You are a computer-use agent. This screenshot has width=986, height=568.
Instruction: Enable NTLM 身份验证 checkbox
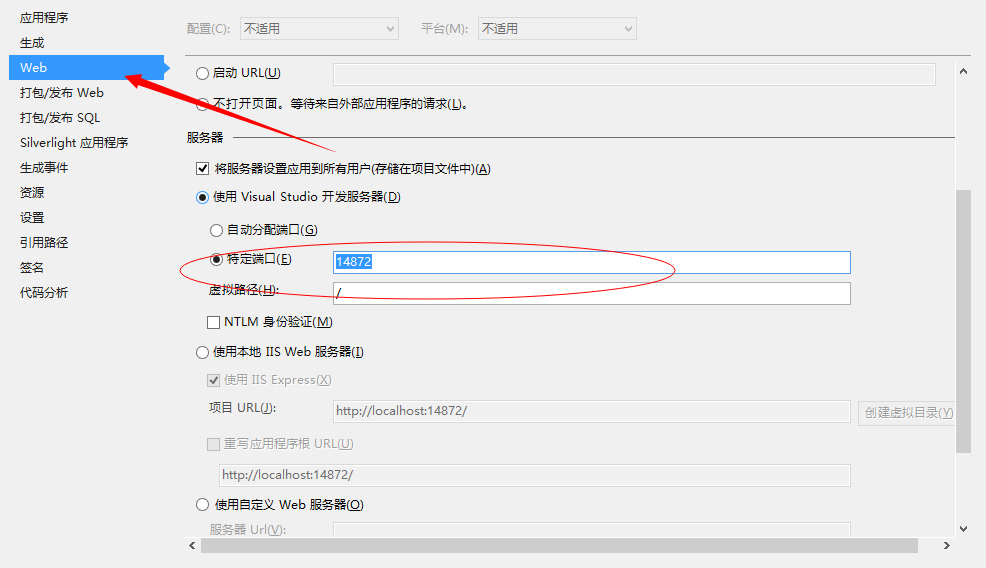pyautogui.click(x=213, y=323)
